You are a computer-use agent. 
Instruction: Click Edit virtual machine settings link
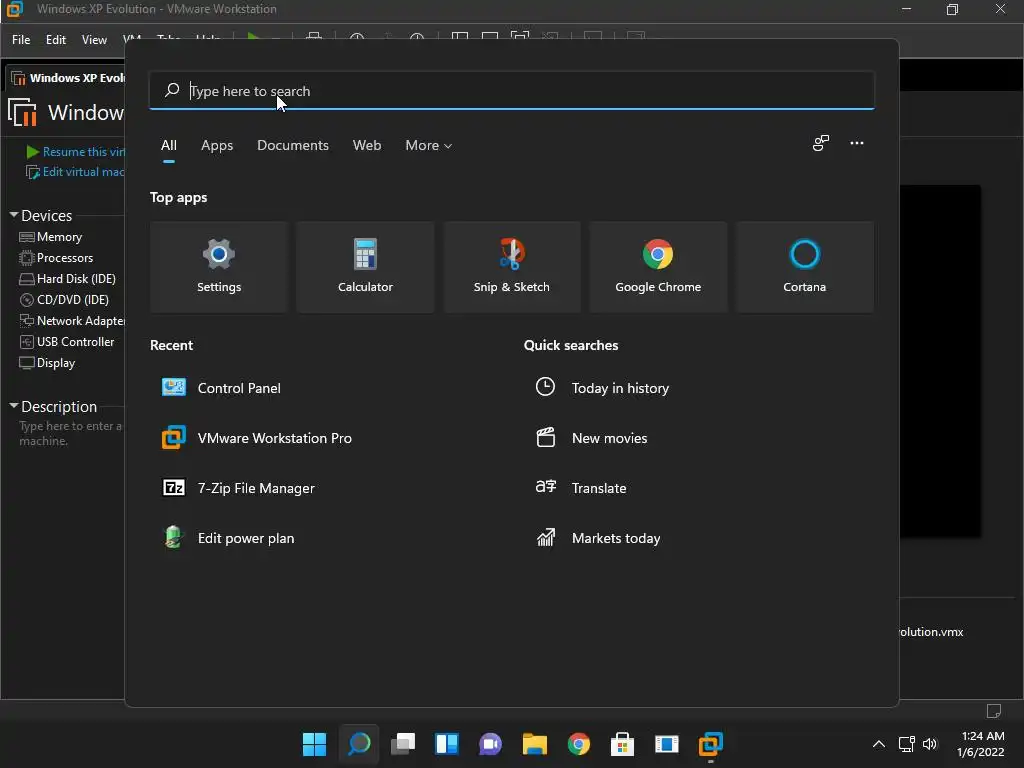click(76, 172)
